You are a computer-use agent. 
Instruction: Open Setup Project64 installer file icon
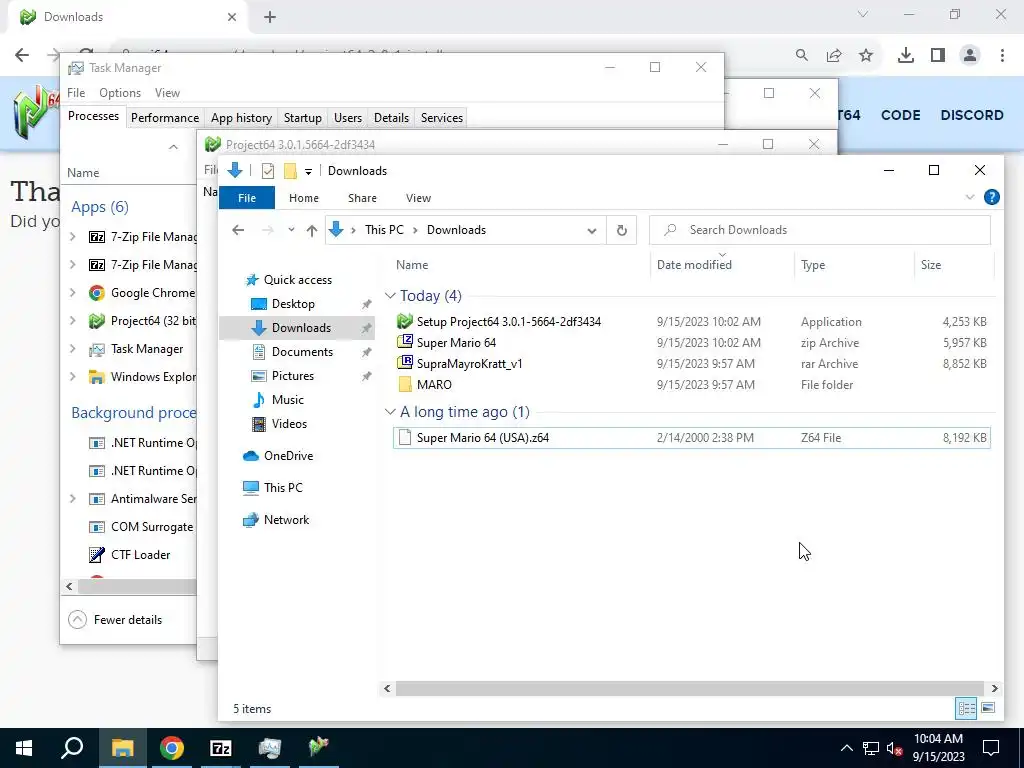click(x=405, y=321)
